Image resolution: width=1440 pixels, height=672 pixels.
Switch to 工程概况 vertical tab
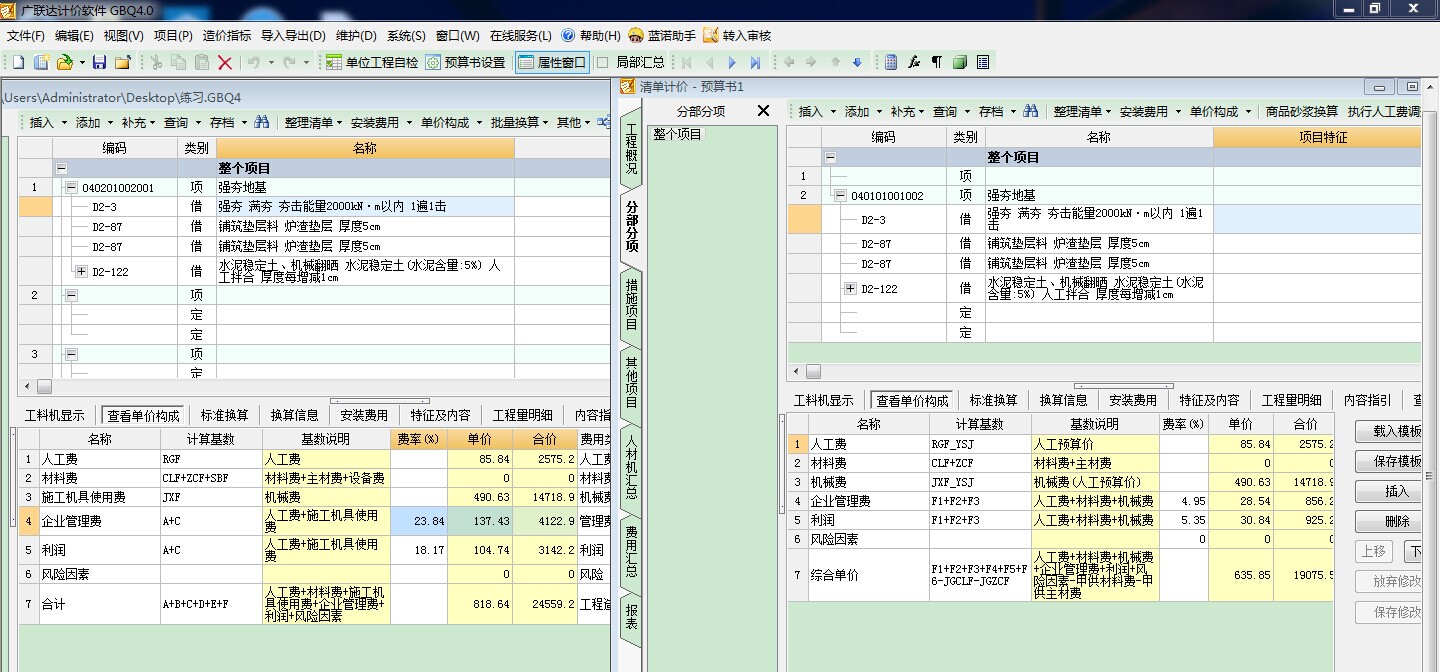tap(631, 148)
